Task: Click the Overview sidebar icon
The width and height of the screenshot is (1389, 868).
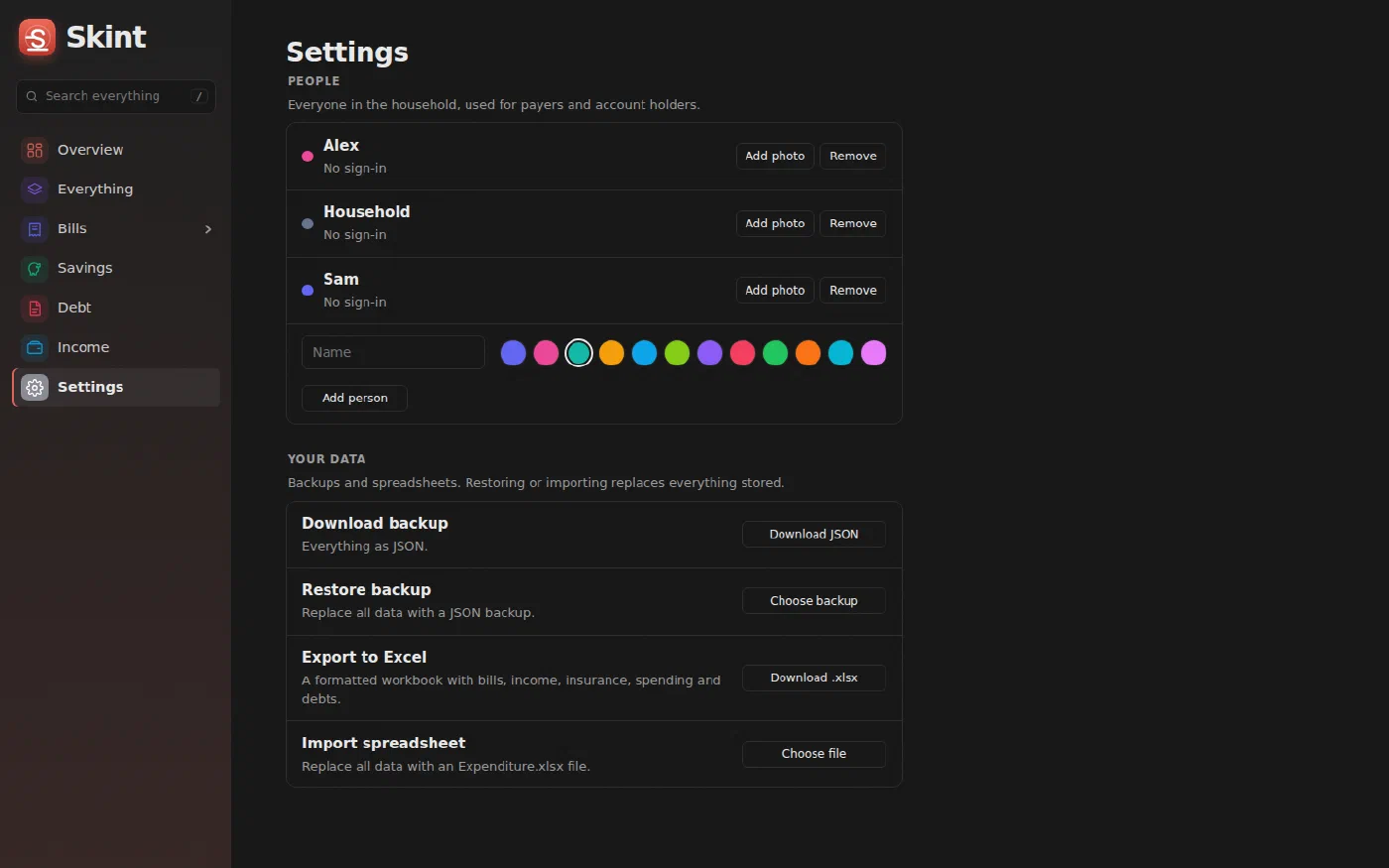Action: pyautogui.click(x=35, y=150)
